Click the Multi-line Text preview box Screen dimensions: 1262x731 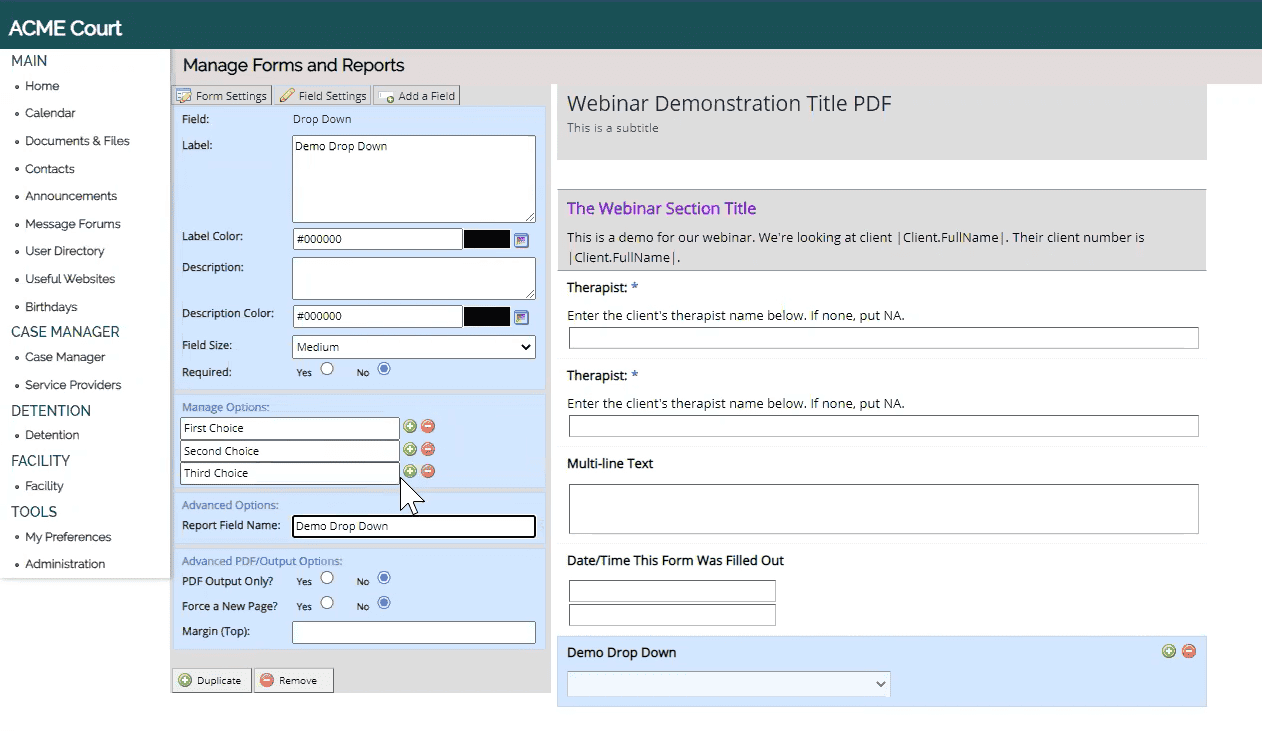(884, 509)
